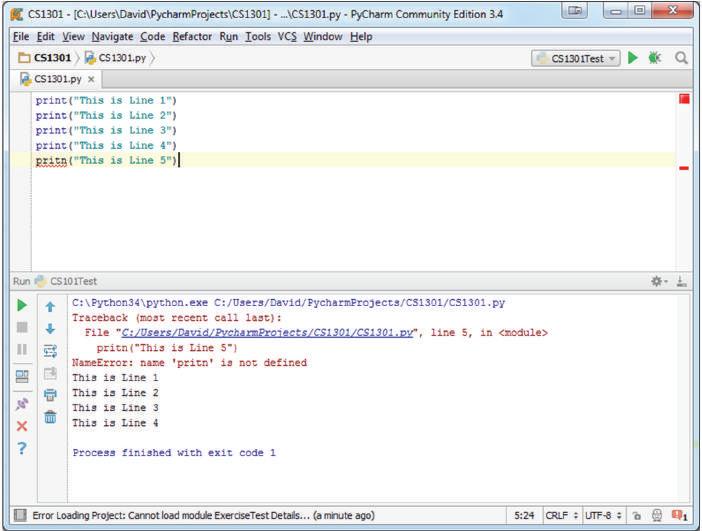The height and width of the screenshot is (531, 702).
Task: Click the Stop square in Run panel
Action: tap(21, 327)
